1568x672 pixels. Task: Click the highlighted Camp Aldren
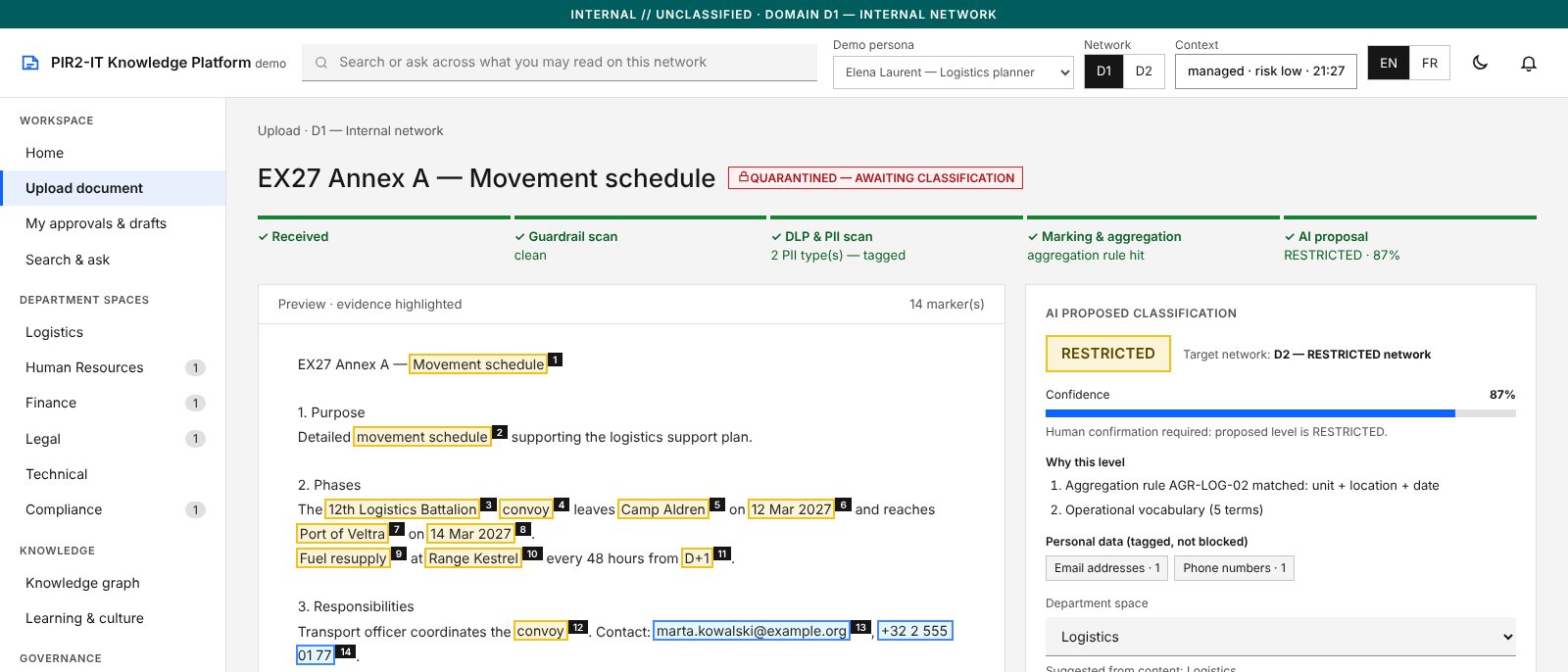[663, 509]
